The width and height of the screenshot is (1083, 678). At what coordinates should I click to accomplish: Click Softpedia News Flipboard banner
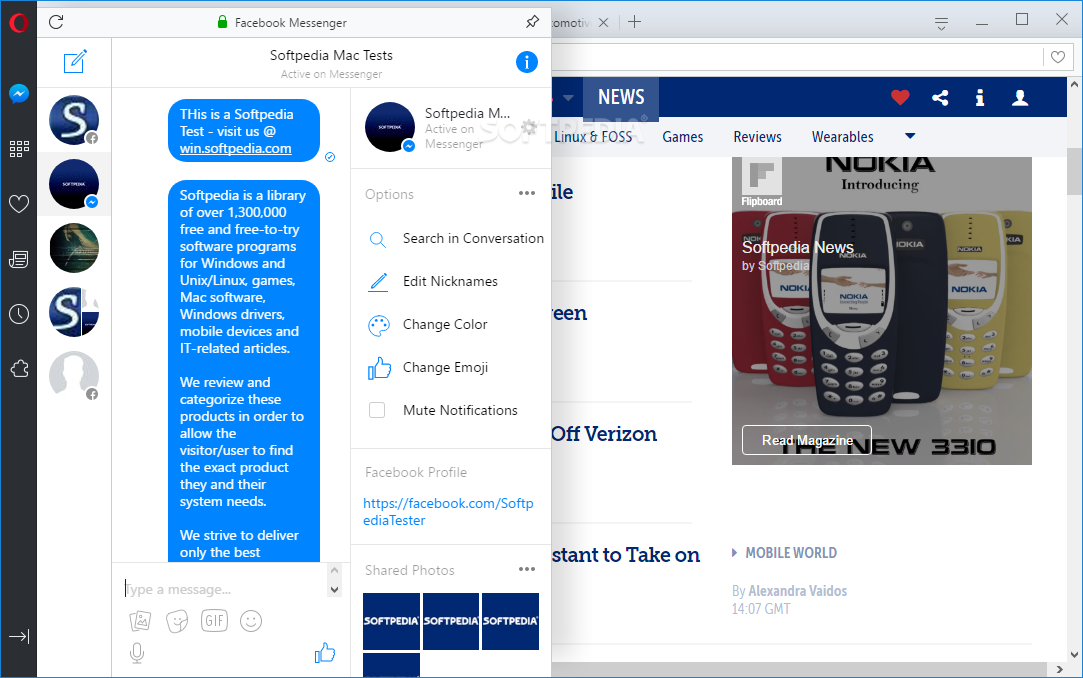(881, 311)
